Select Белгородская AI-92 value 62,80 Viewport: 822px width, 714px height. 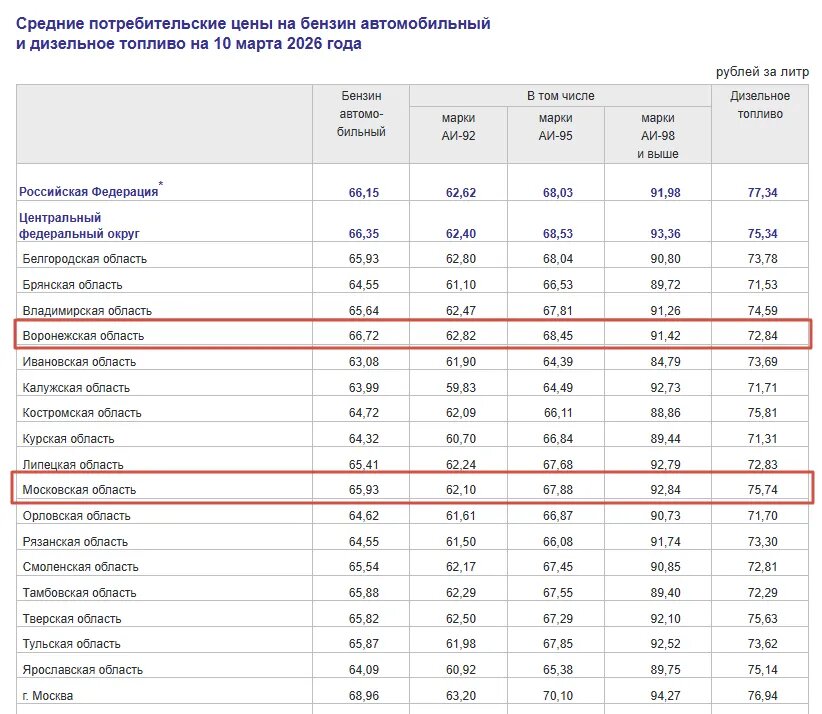461,259
